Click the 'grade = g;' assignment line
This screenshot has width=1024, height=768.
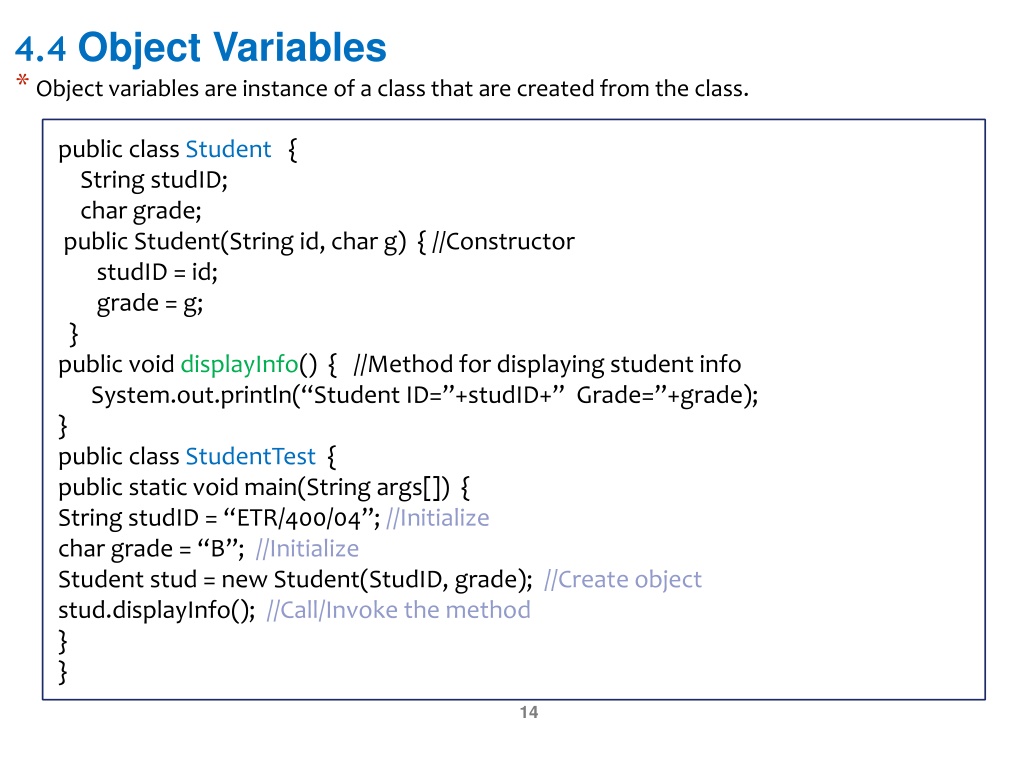tap(150, 304)
